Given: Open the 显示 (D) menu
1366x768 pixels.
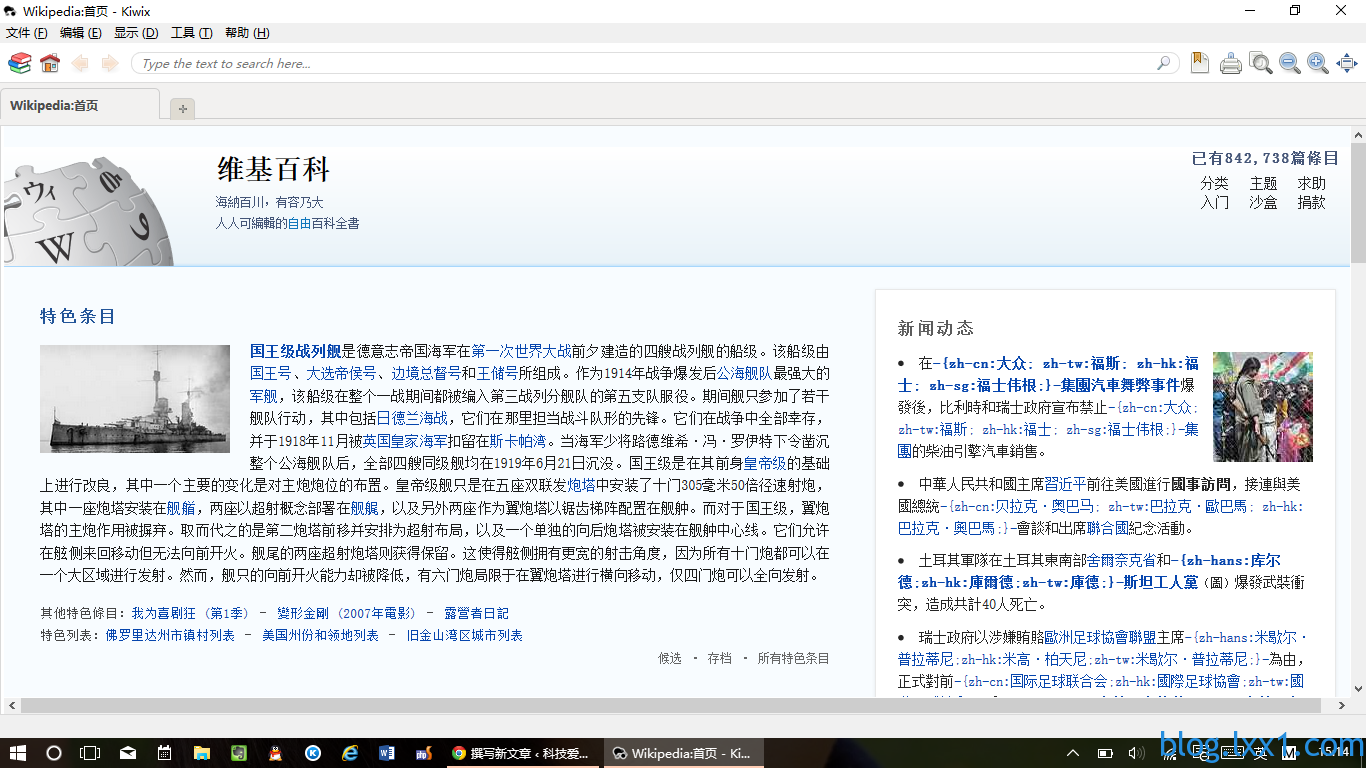Looking at the screenshot, I should (x=136, y=33).
